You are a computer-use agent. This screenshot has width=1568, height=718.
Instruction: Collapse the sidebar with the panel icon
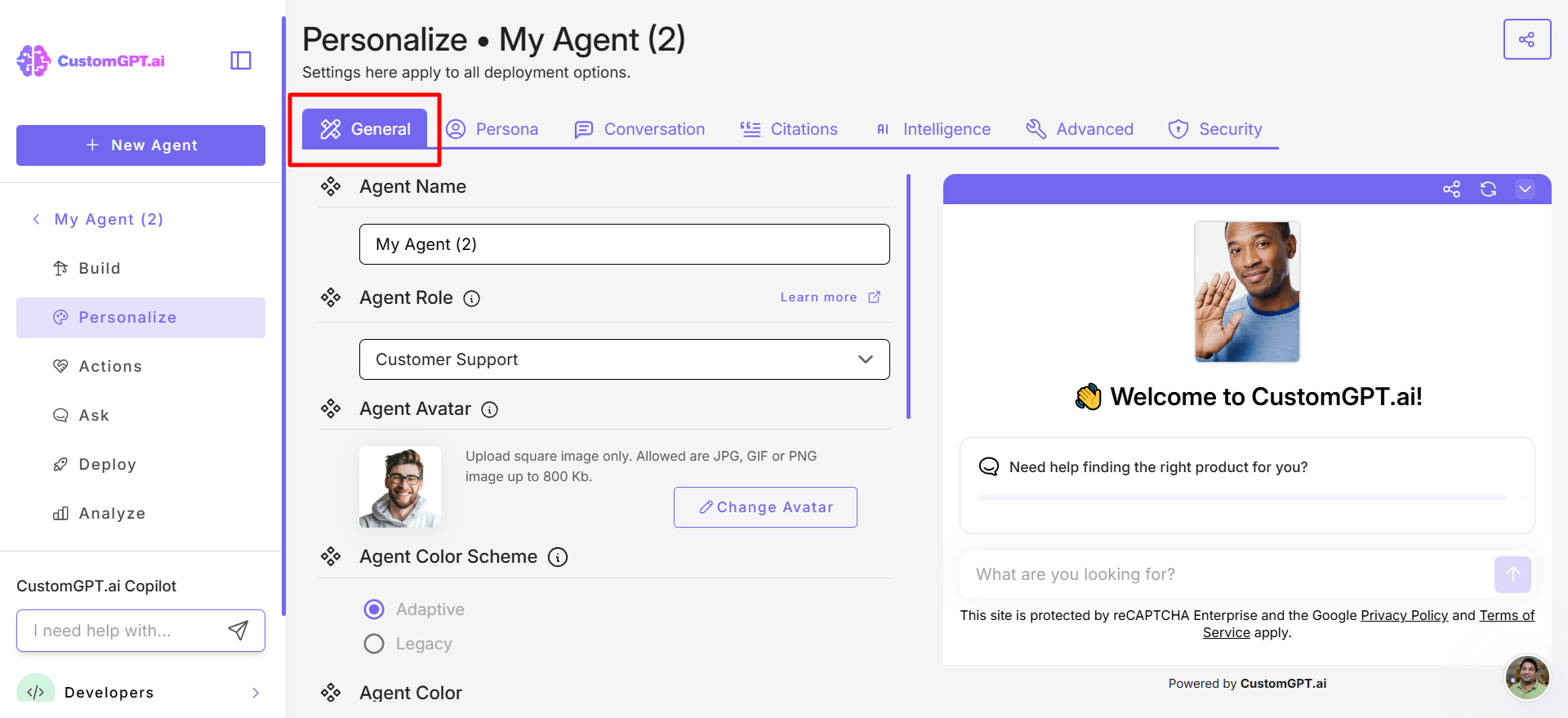pyautogui.click(x=241, y=60)
